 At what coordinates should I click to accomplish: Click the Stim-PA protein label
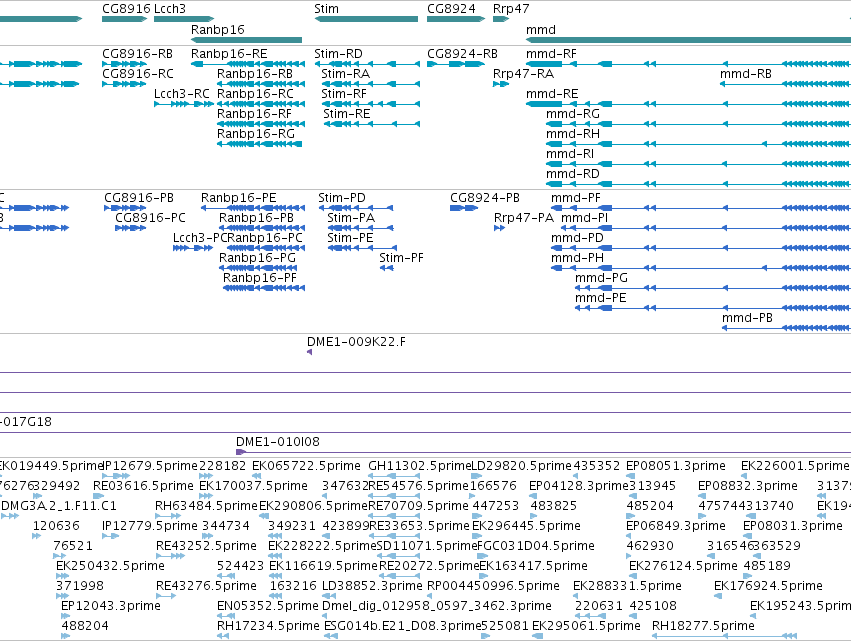(x=351, y=218)
